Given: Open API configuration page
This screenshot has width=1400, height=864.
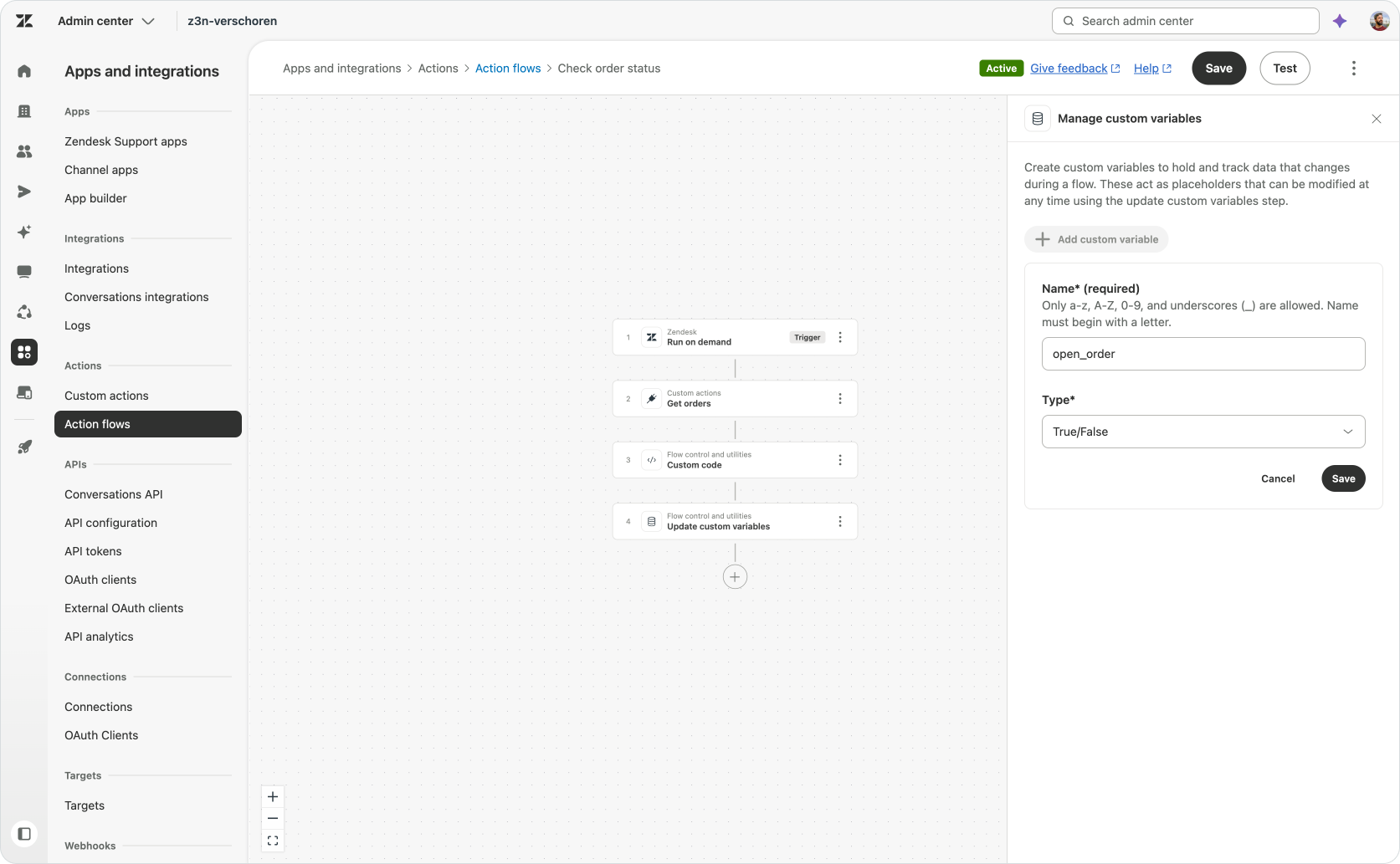Looking at the screenshot, I should pos(111,523).
